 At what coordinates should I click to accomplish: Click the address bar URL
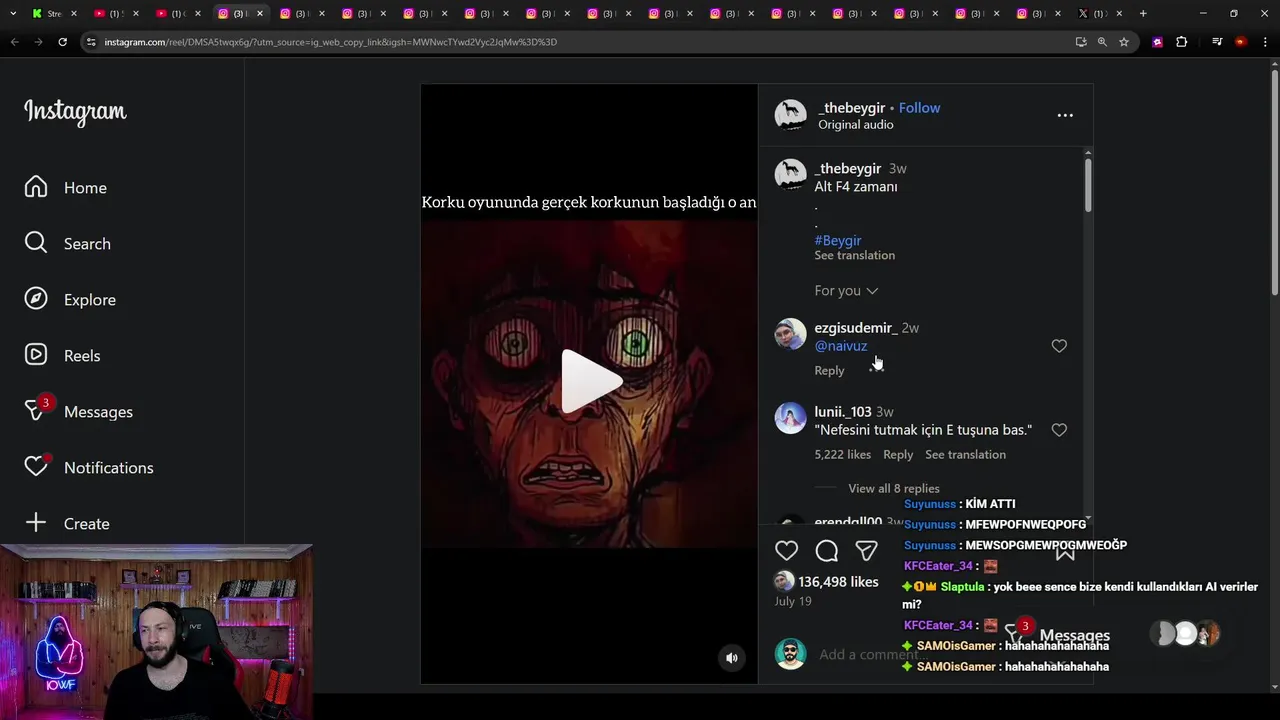coord(330,42)
